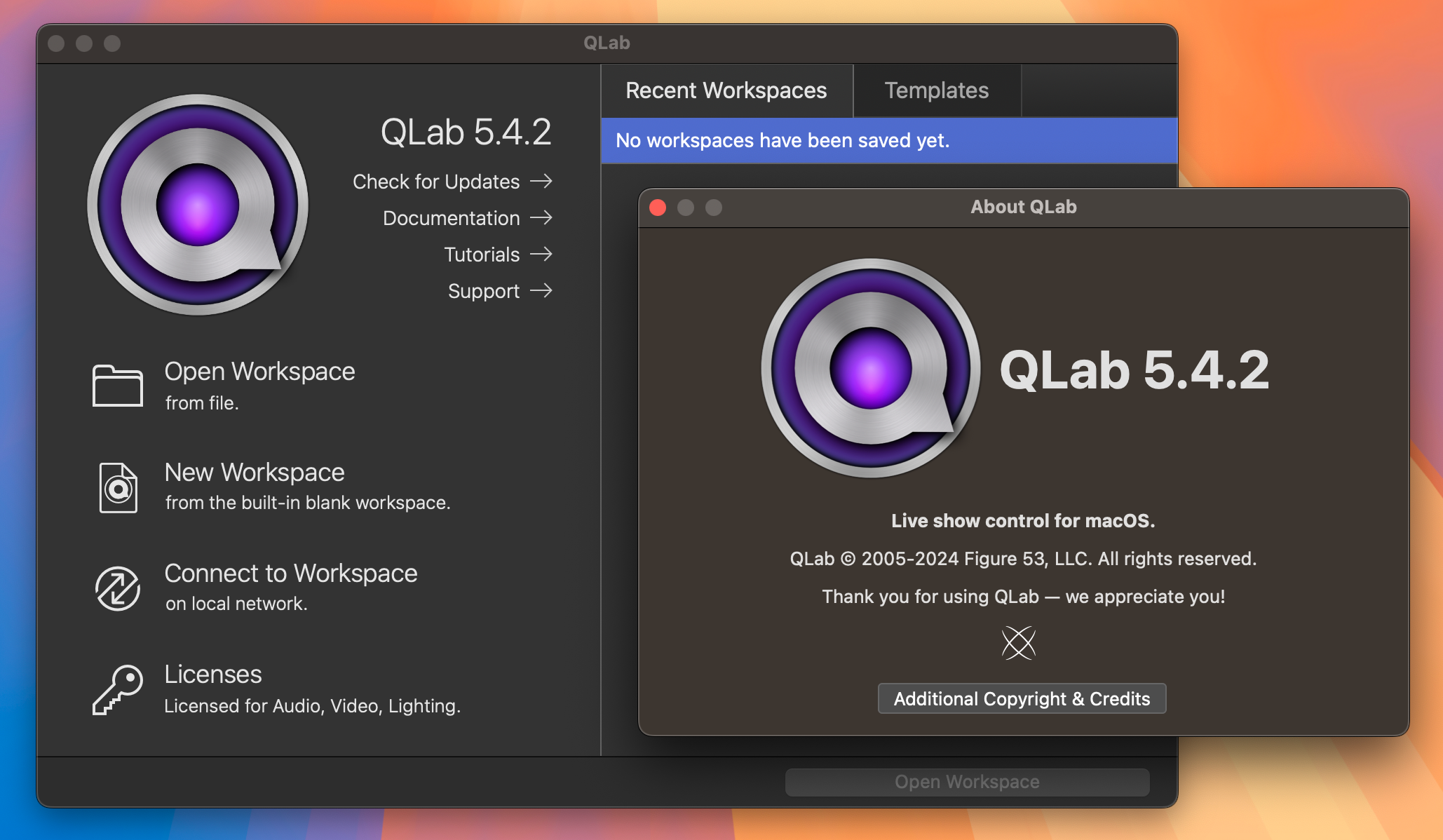Click the Open Workspace button at bottom

point(967,782)
